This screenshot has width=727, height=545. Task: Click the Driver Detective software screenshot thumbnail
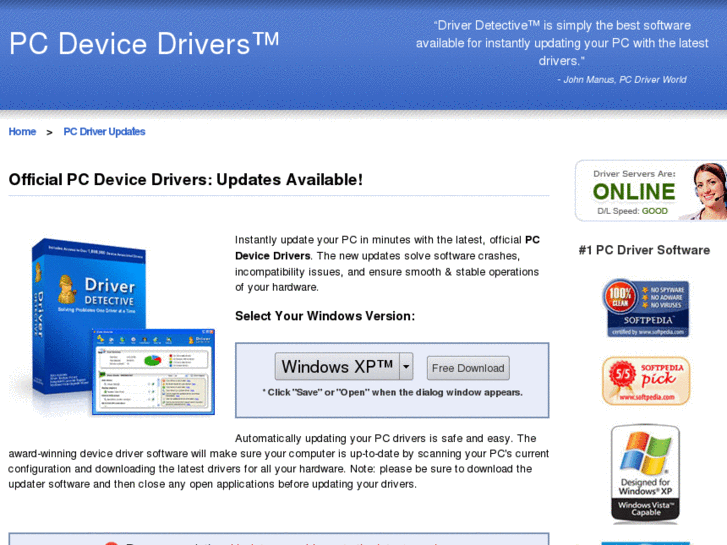click(x=153, y=372)
